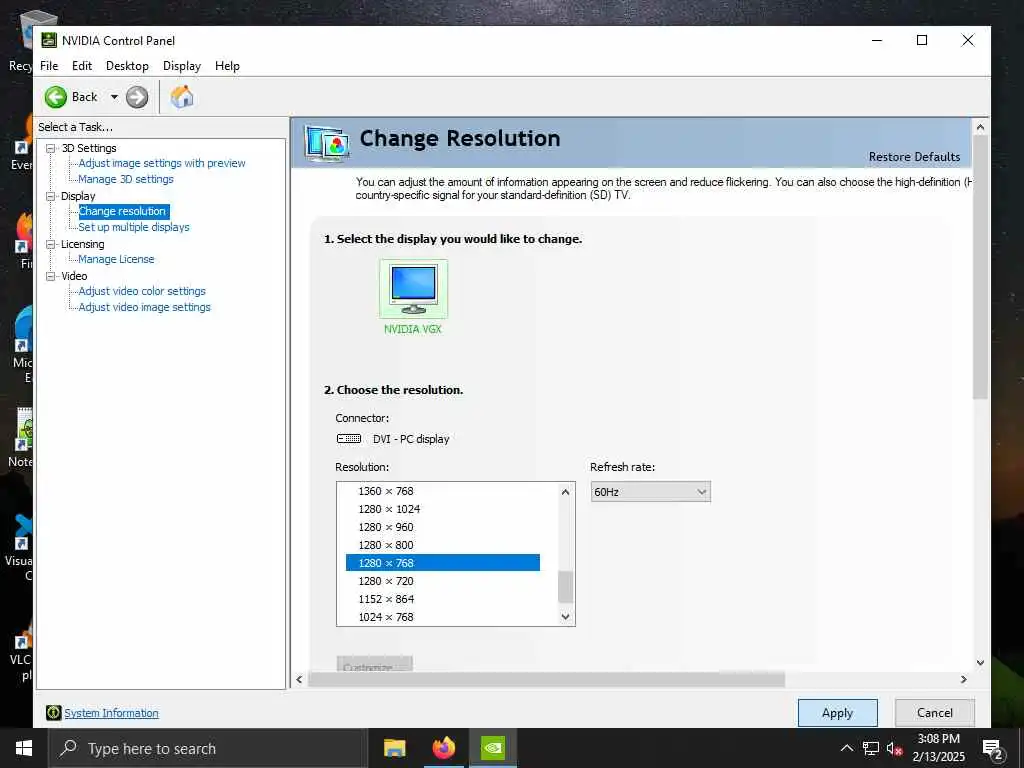Open Adjust video image settings
This screenshot has width=1024, height=768.
[144, 307]
